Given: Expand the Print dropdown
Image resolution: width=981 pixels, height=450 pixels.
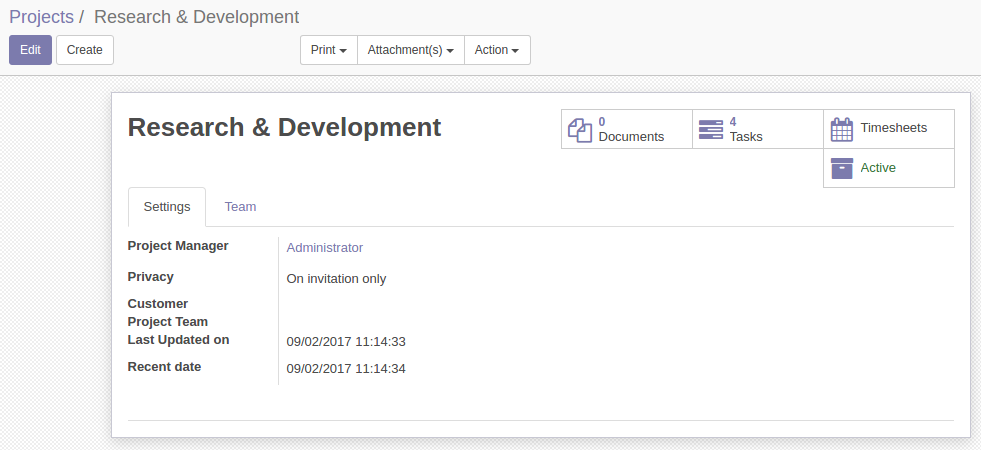Looking at the screenshot, I should 329,50.
